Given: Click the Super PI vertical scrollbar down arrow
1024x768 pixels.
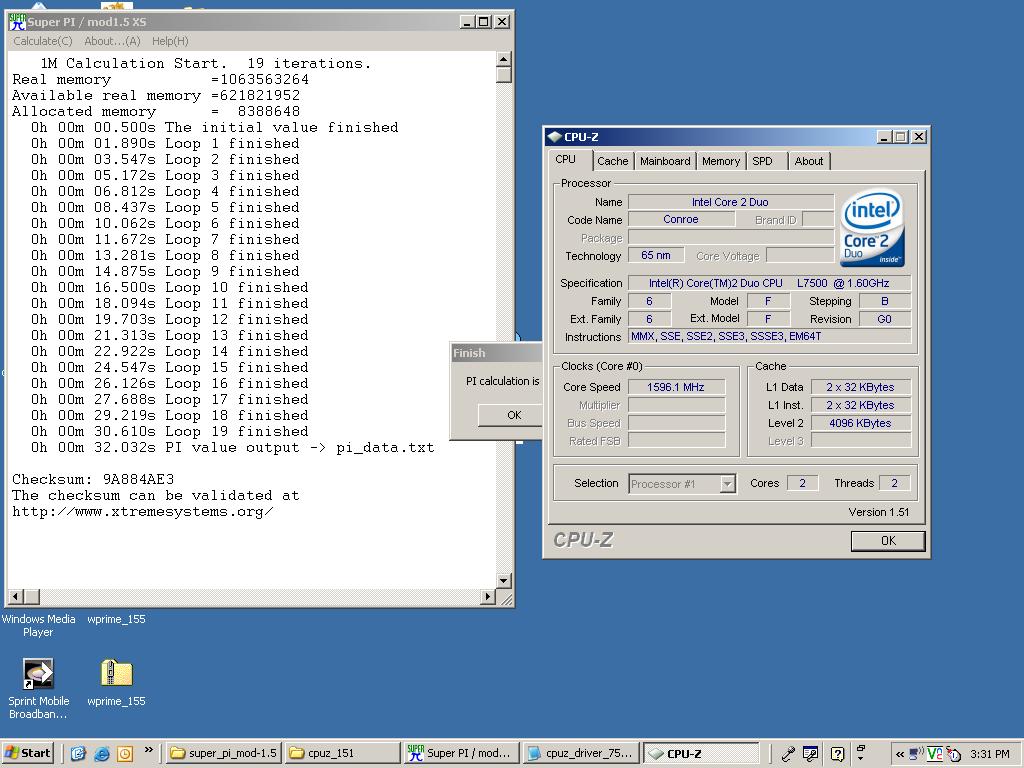Looking at the screenshot, I should [504, 581].
